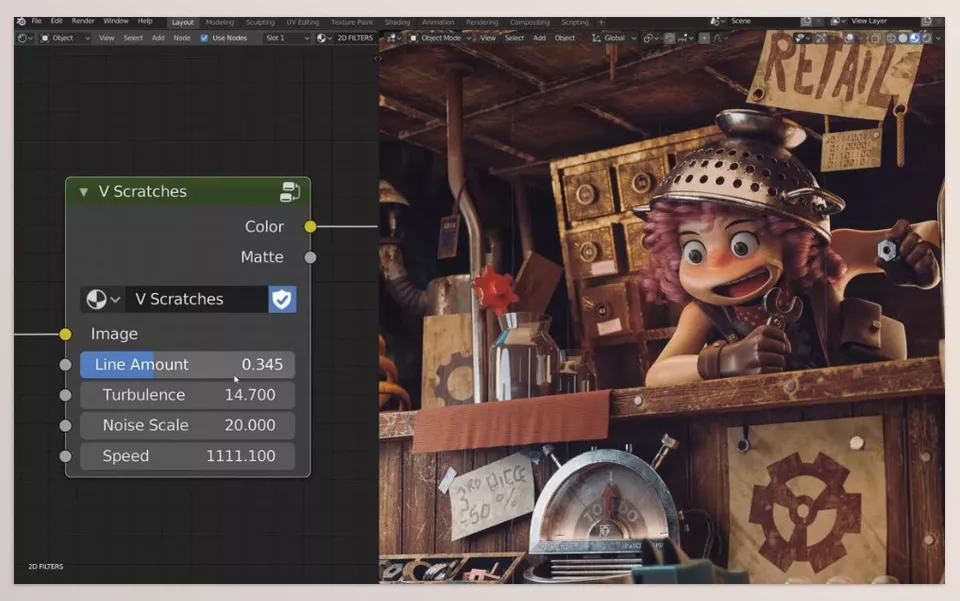Switch to the Compositing workspace tab
This screenshot has width=960, height=601.
coord(530,22)
